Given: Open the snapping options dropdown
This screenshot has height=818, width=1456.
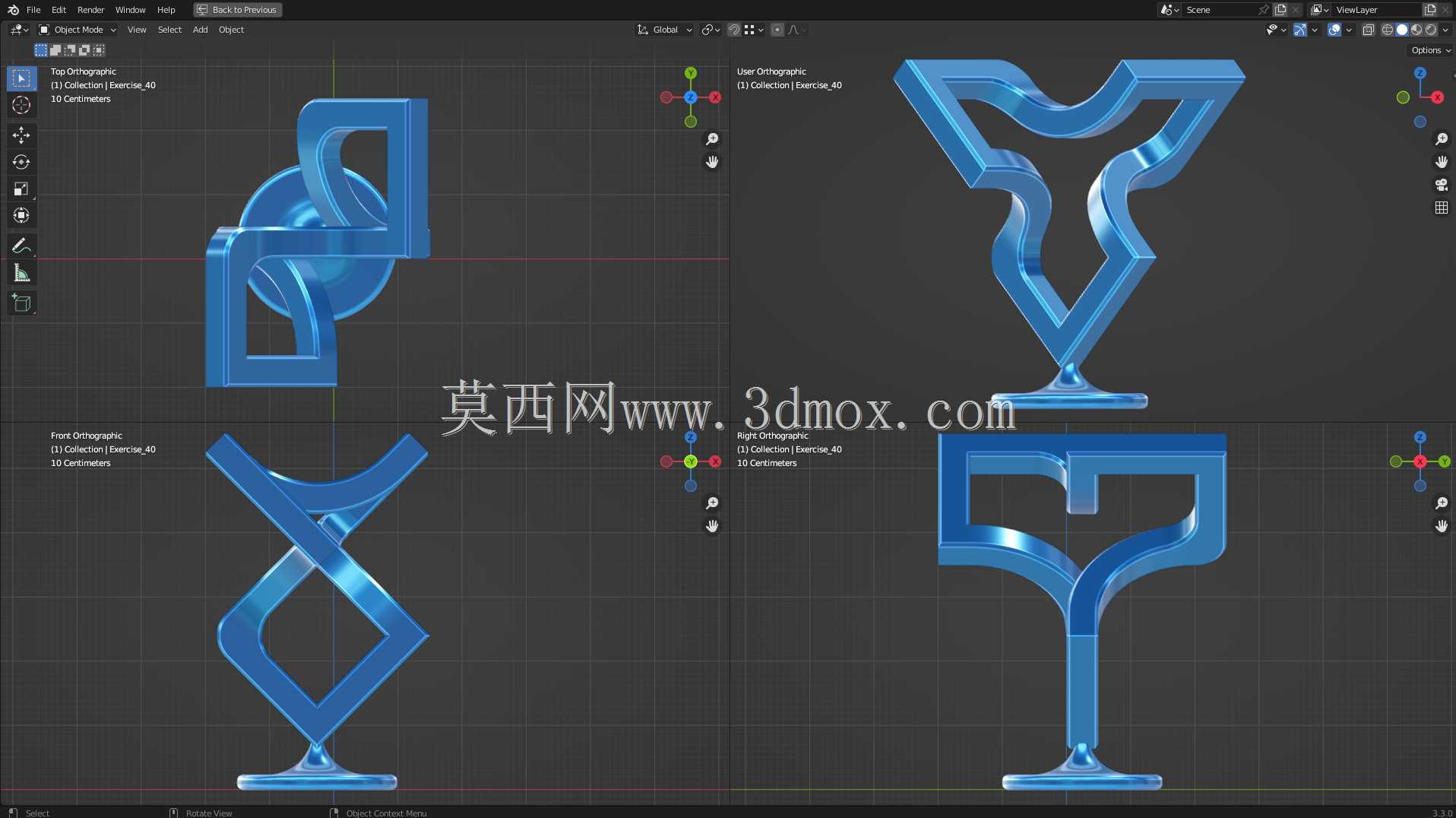Looking at the screenshot, I should [x=753, y=30].
